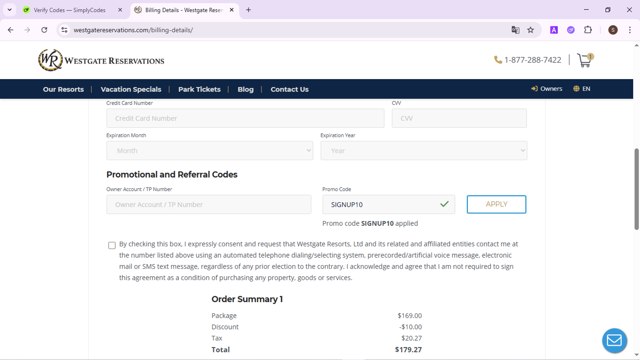Viewport: 640px width, 360px height.
Task: Click the APPLY promo button
Action: pos(496,204)
